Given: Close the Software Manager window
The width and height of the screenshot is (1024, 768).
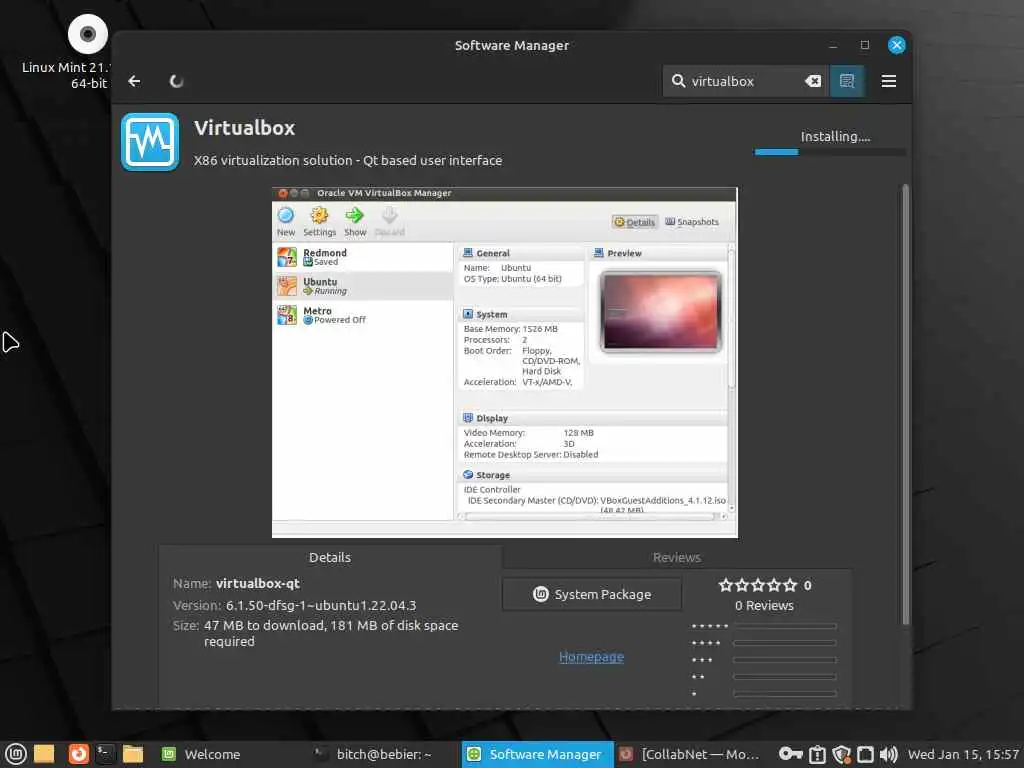Looking at the screenshot, I should pyautogui.click(x=897, y=45).
